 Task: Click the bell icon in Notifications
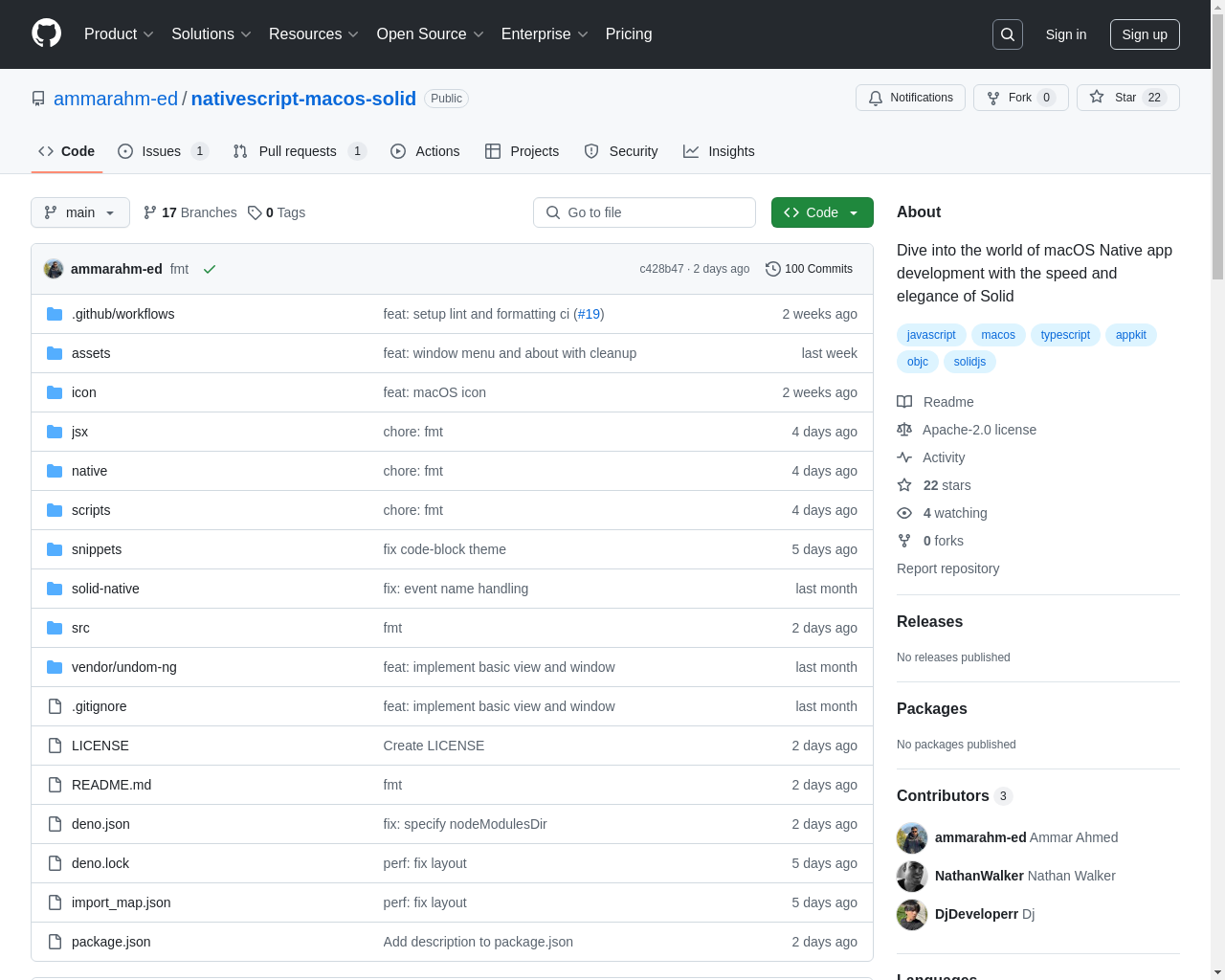[876, 98]
